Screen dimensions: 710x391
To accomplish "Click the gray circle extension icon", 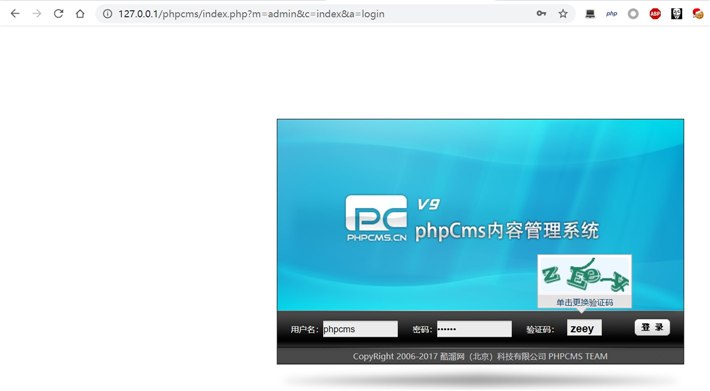I will click(633, 14).
